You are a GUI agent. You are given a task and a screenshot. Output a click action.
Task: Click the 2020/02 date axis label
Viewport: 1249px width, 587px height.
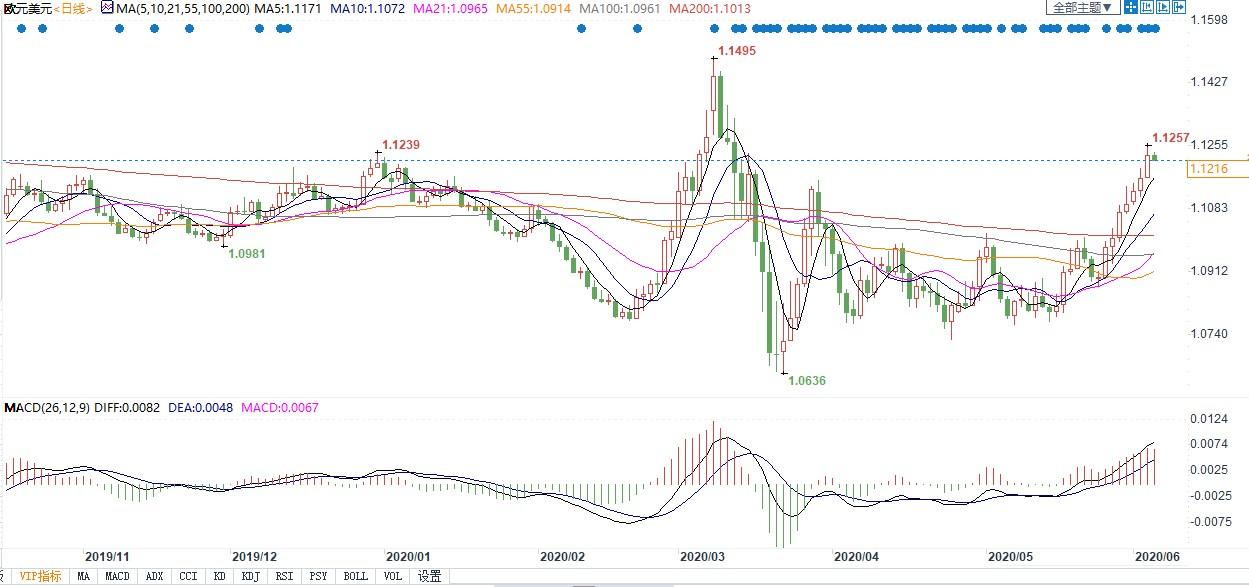(562, 555)
